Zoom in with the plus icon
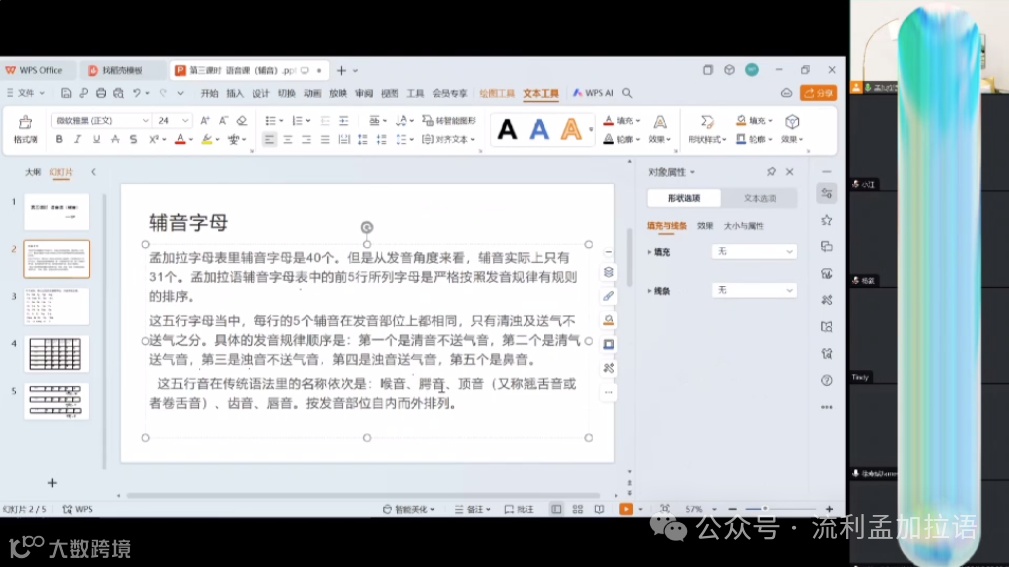1009x567 pixels. pyautogui.click(x=829, y=509)
